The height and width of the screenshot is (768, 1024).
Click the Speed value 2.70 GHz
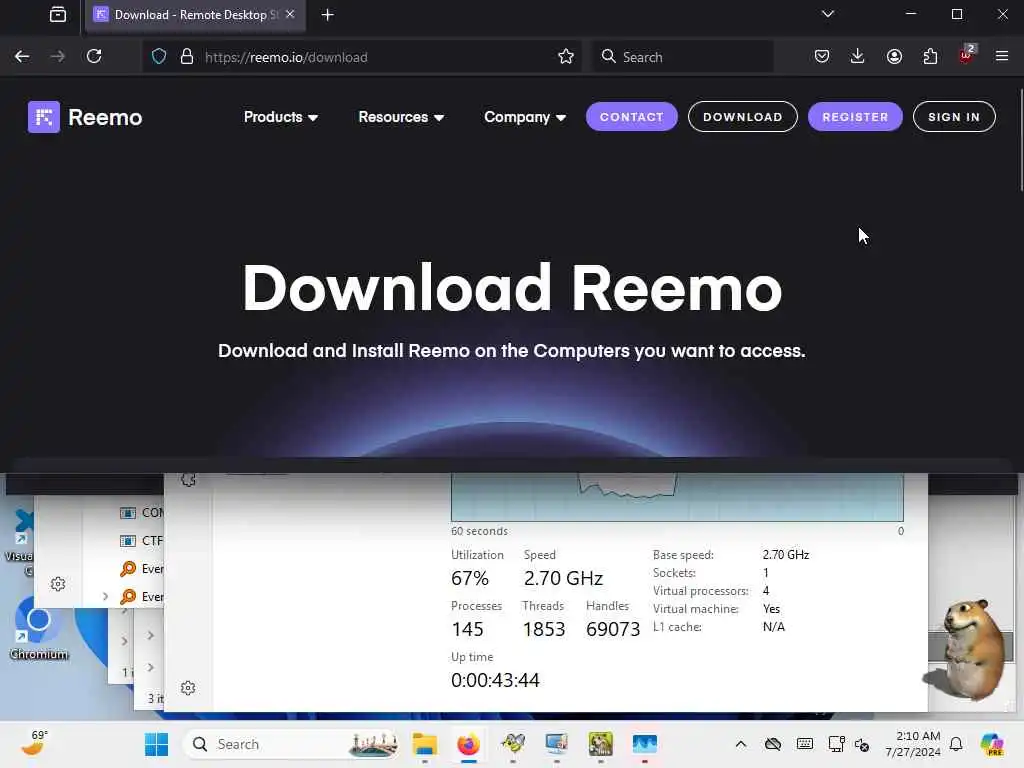click(563, 579)
